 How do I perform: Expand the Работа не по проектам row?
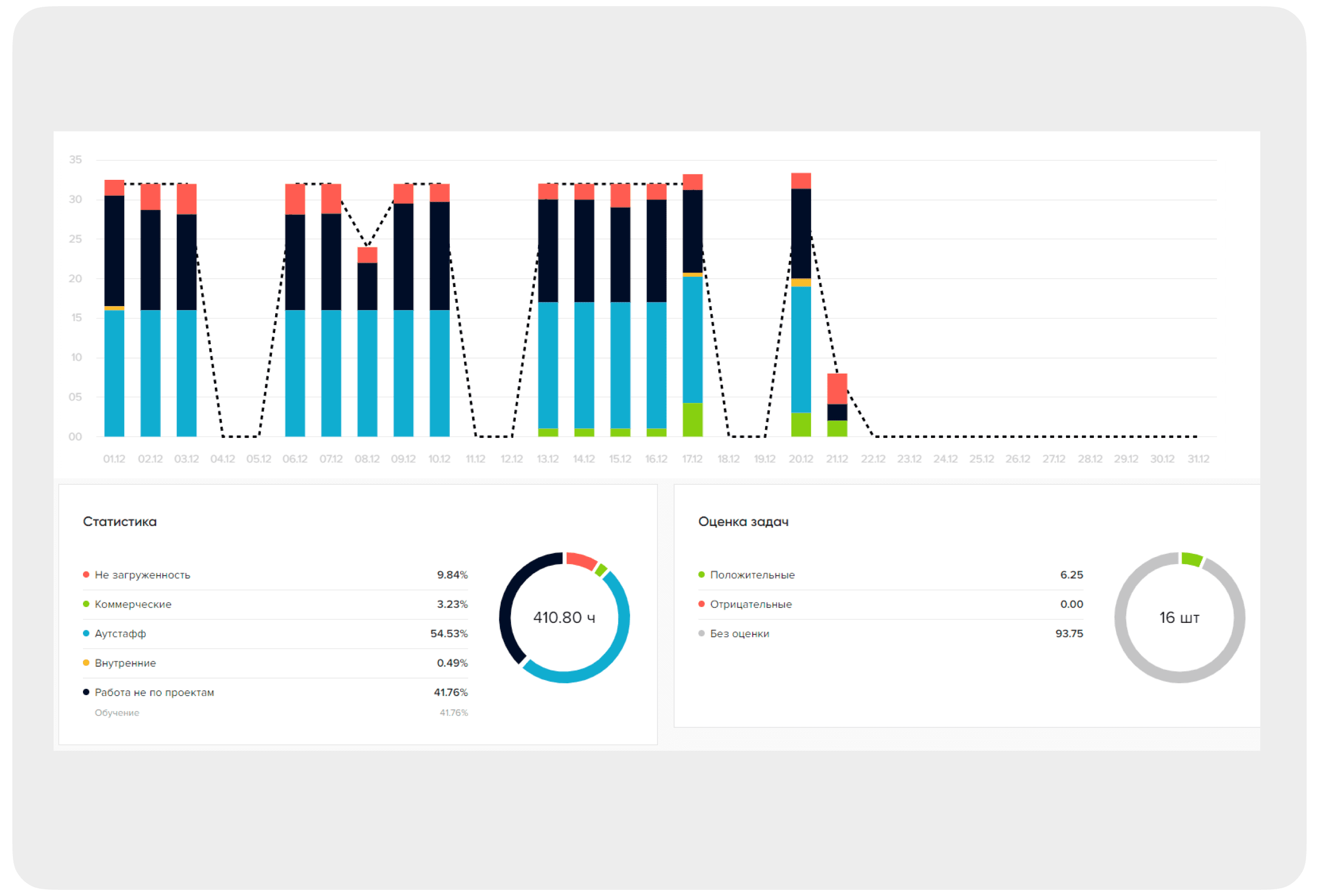(x=155, y=693)
